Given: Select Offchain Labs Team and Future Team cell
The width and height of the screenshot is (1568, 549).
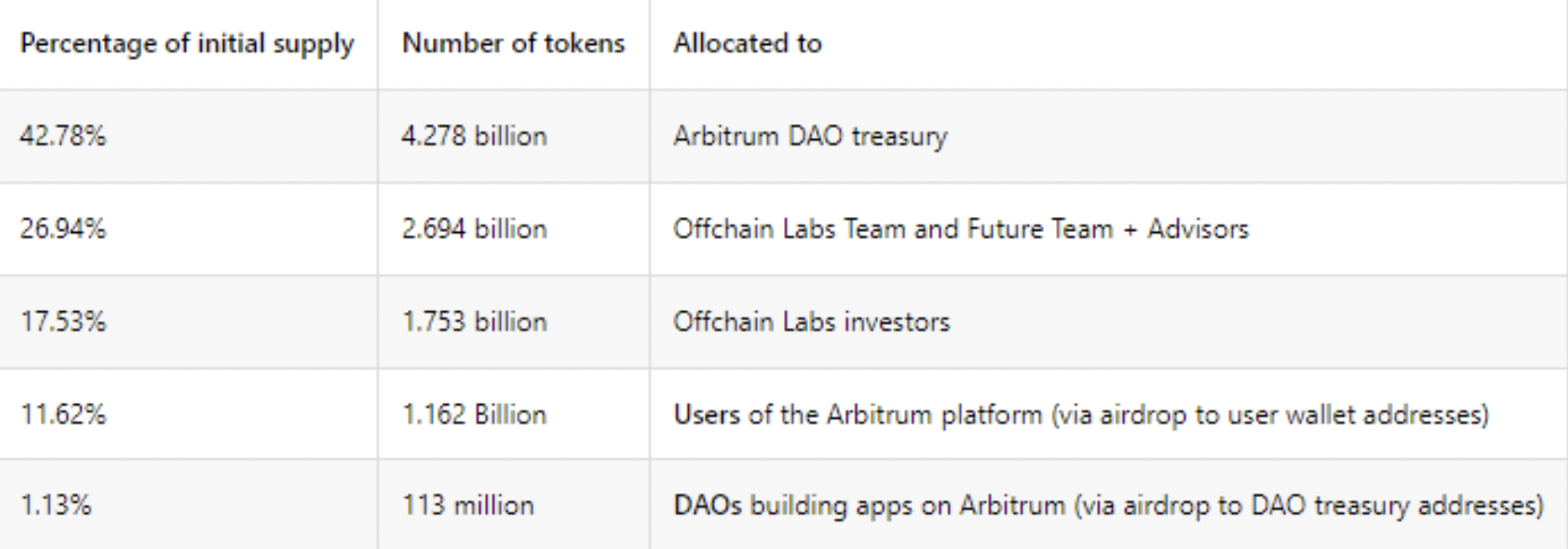Looking at the screenshot, I should coord(1108,229).
